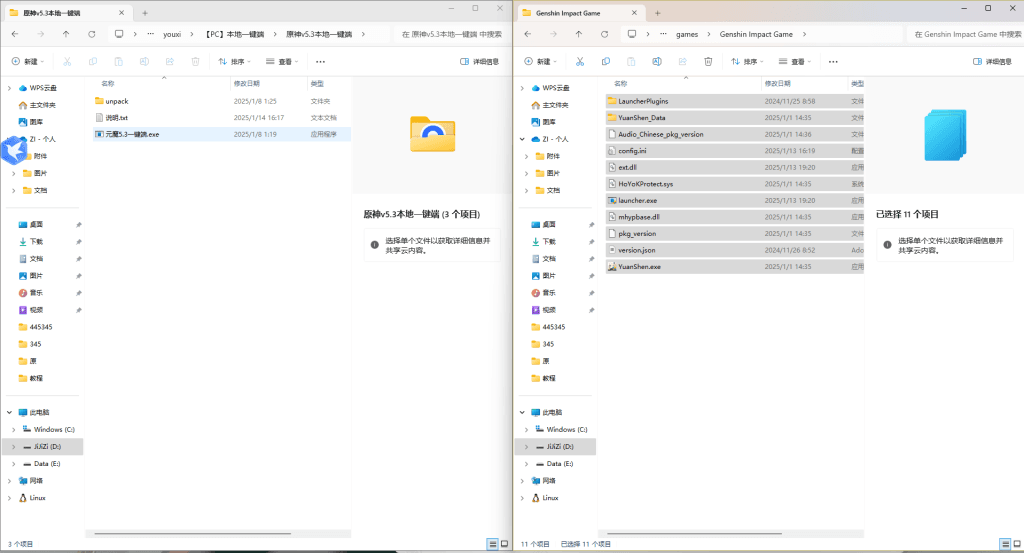This screenshot has width=1024, height=553.
Task: Click search box in Genshin Impact Game window
Action: (960, 33)
